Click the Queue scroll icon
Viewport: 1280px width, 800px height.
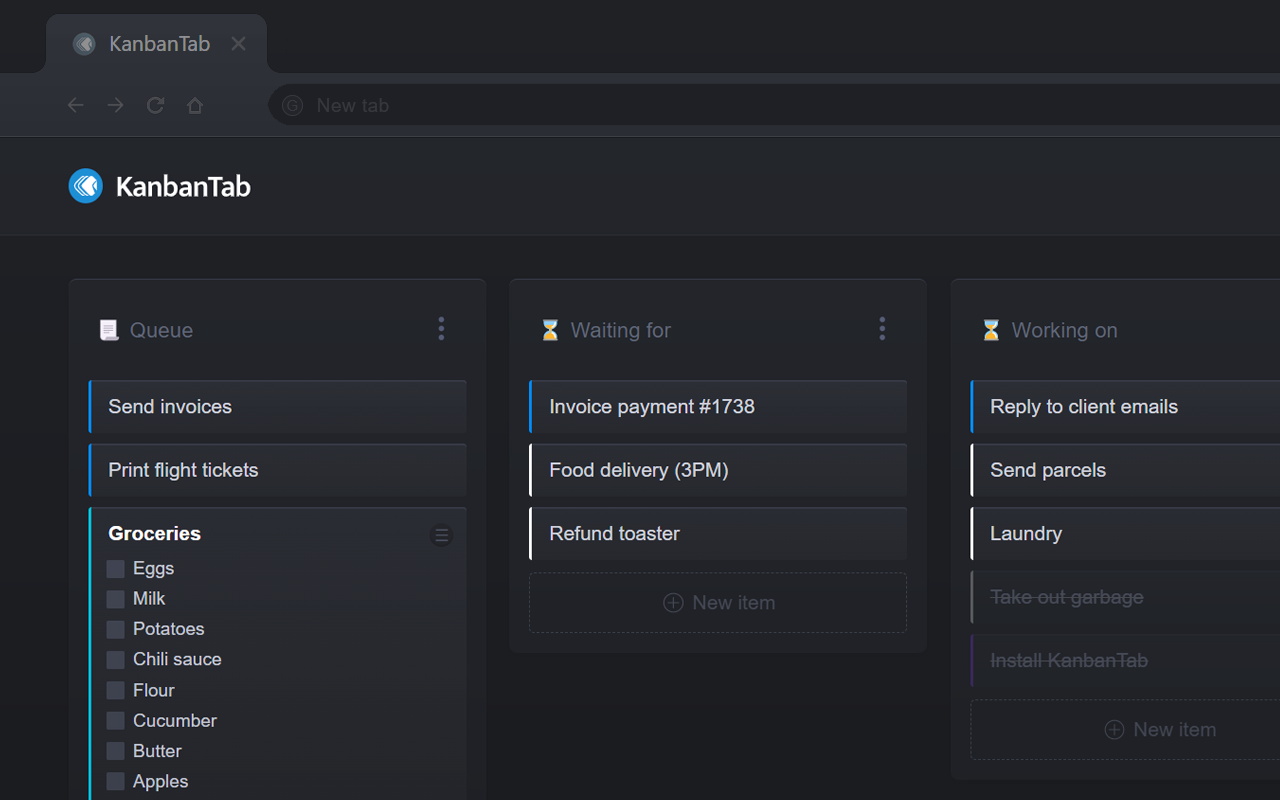click(x=109, y=330)
